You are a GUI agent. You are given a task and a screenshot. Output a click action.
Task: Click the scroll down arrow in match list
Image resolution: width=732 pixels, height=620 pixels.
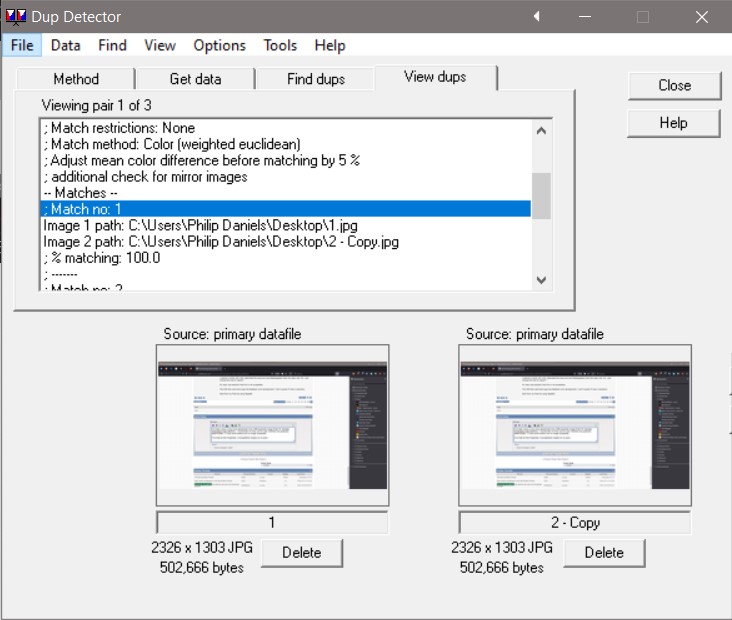click(542, 280)
